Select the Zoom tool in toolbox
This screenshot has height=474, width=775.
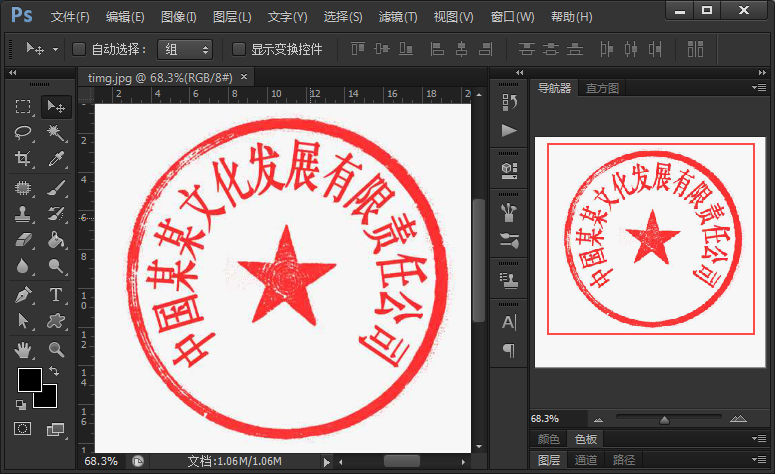point(56,350)
